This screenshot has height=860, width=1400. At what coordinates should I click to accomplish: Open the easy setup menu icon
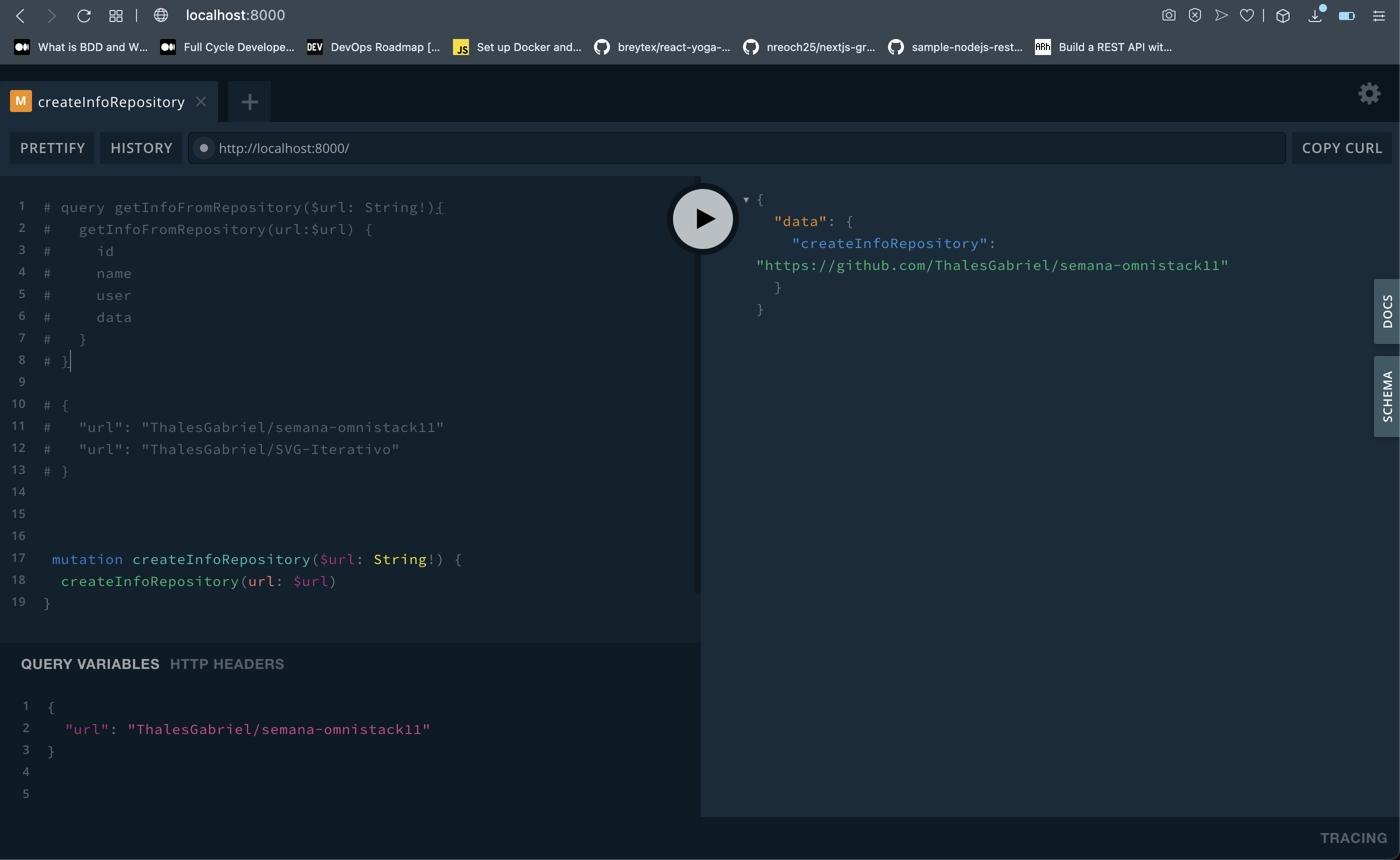click(1379, 15)
